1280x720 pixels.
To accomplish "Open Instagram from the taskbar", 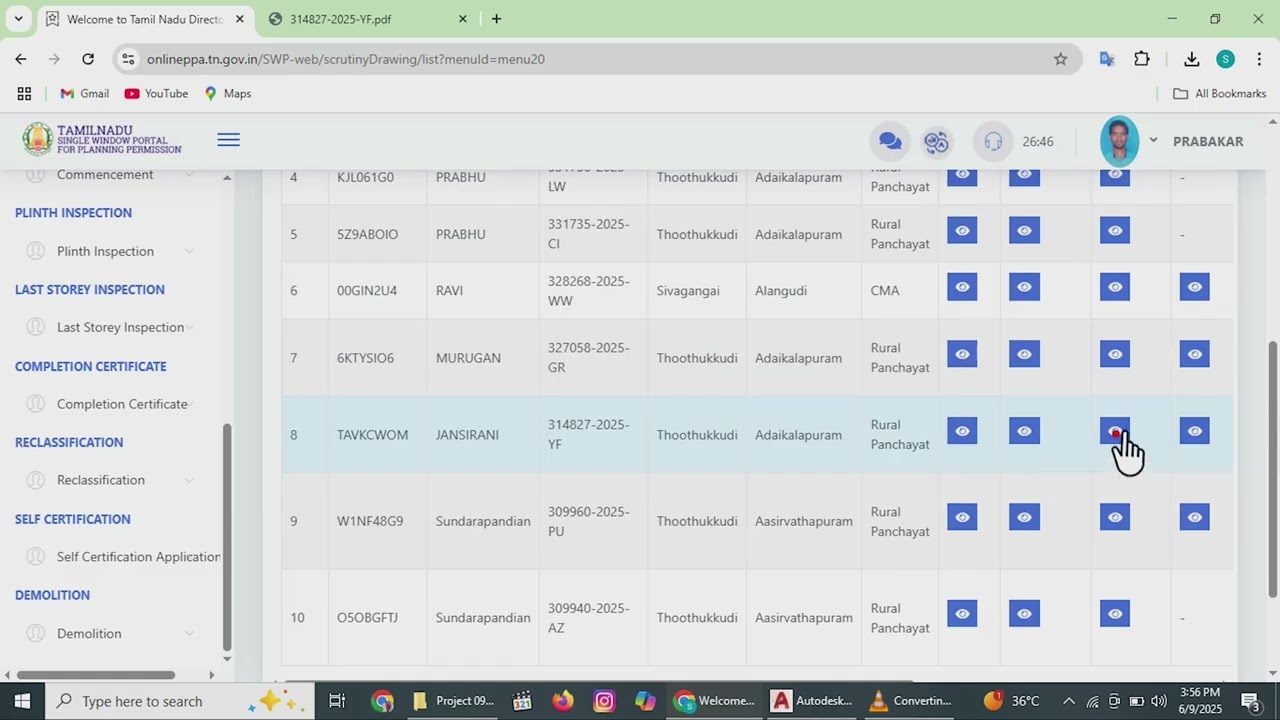I will coord(604,701).
